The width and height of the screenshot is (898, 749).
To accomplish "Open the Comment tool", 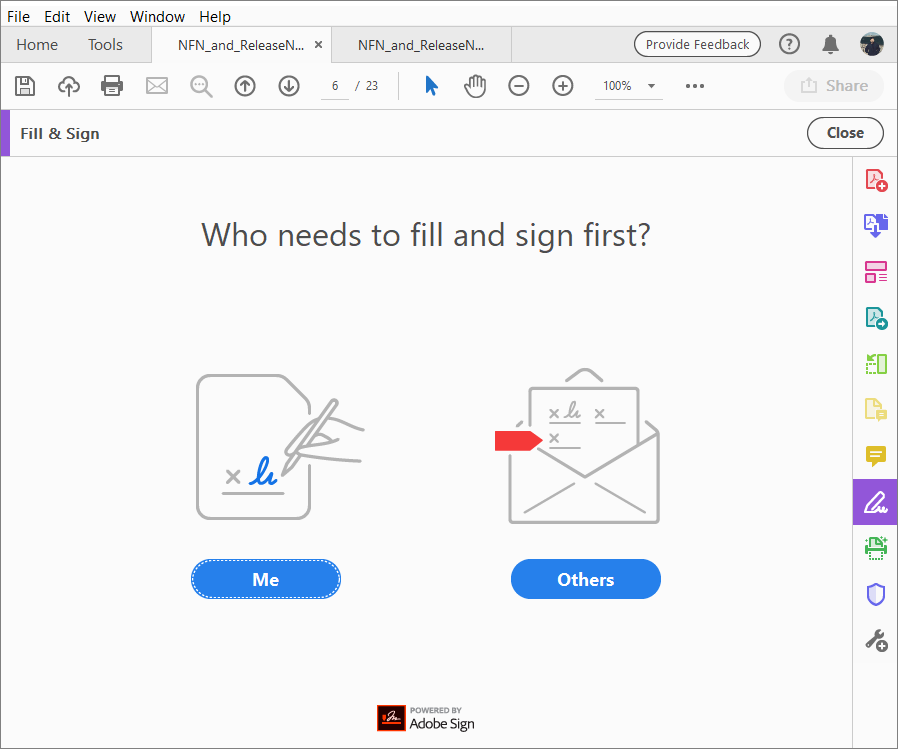I will coord(875,456).
